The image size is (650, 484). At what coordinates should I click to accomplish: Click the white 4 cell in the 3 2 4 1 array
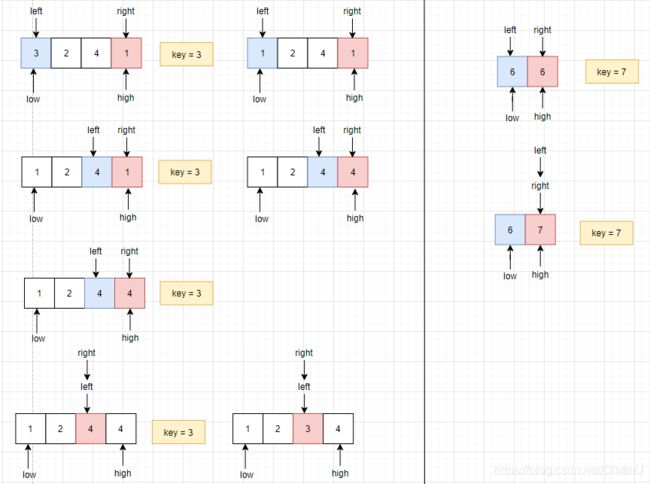click(x=96, y=53)
